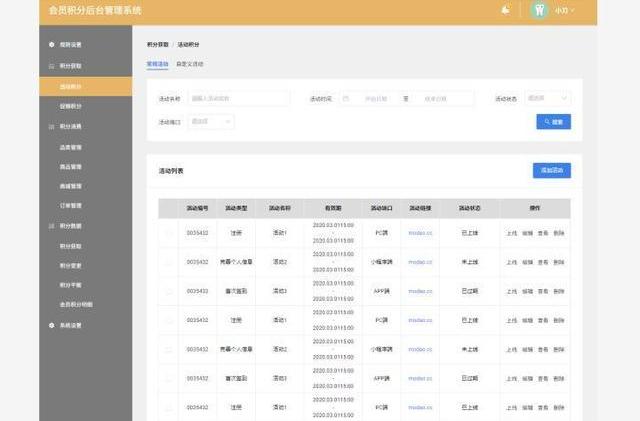Viewport: 640px width, 421px height.
Task: Click the 活动名称 input field
Action: point(238,98)
